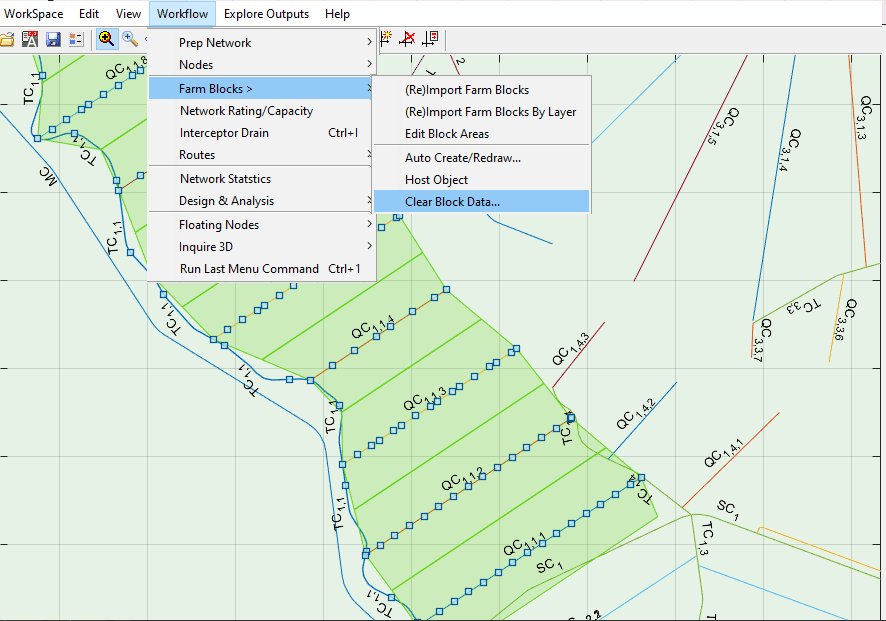Click the list properties toolbar icon
Screen dimensions: 886x621
[76, 39]
